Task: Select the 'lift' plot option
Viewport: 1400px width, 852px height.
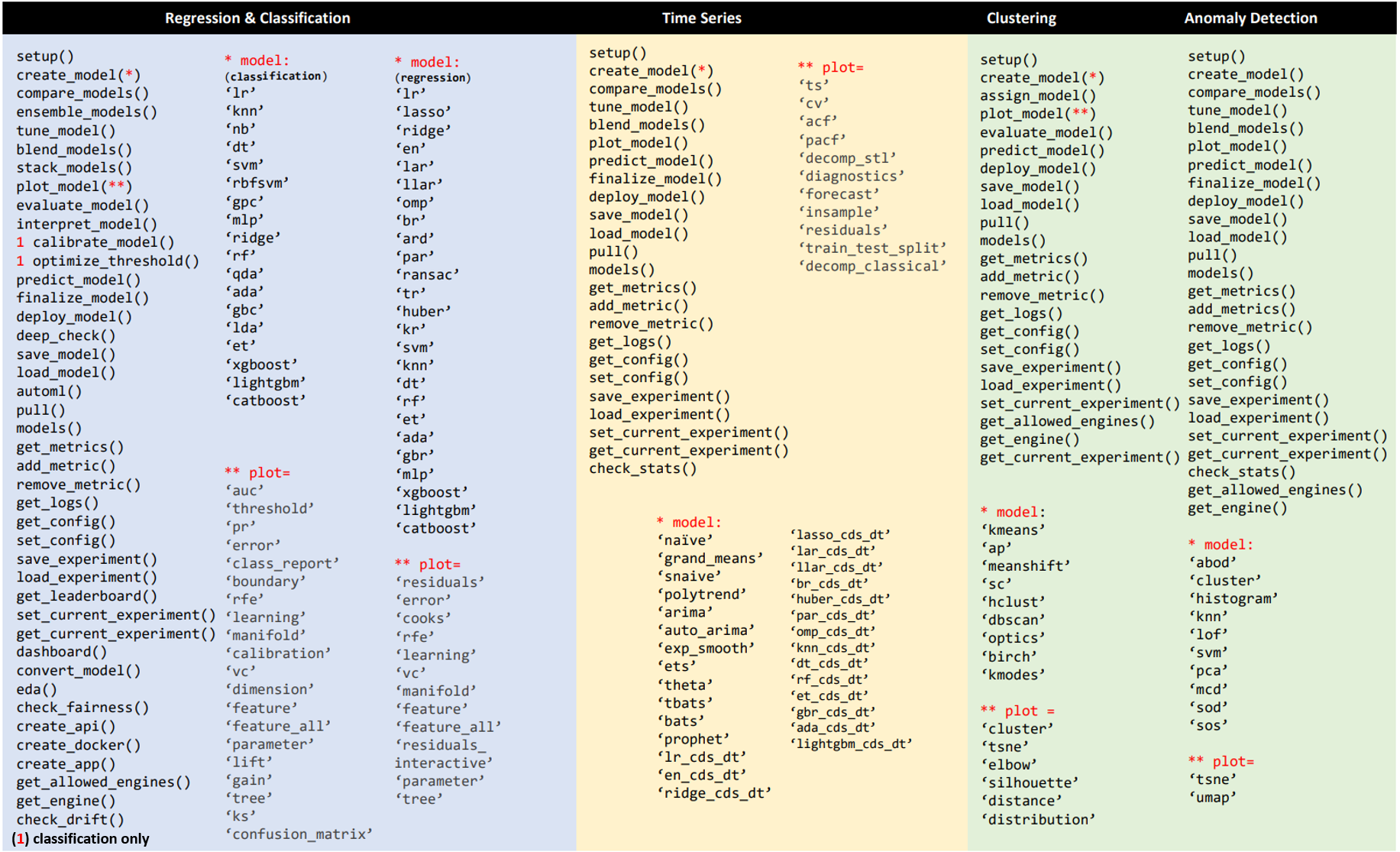Action: [x=248, y=762]
